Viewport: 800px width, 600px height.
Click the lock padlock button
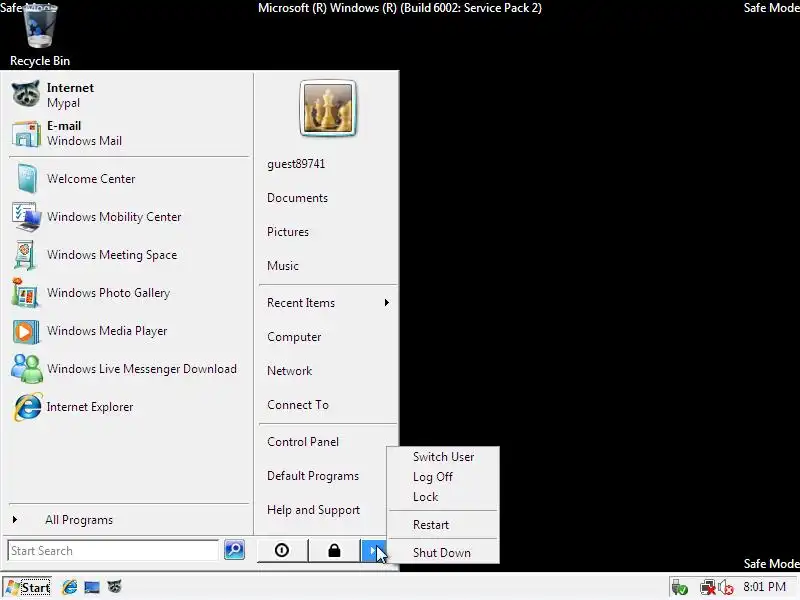(x=334, y=550)
